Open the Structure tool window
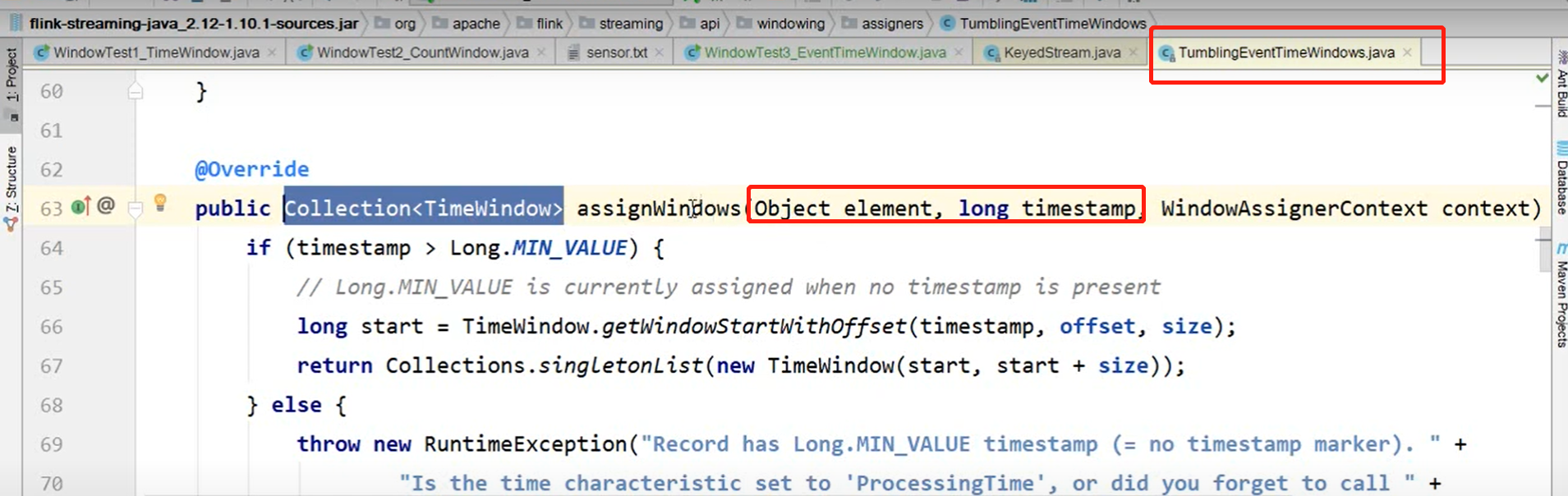The width and height of the screenshot is (1568, 496). pos(11,187)
